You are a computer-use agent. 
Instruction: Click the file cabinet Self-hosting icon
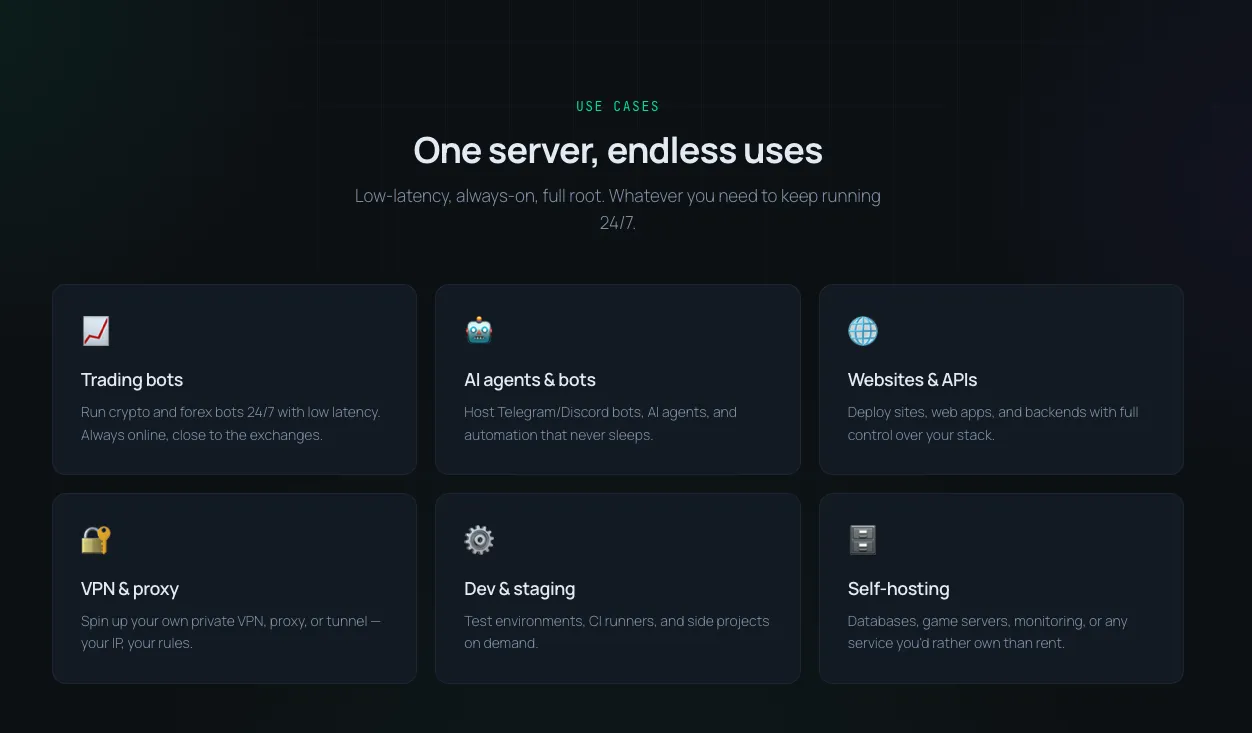pyautogui.click(x=863, y=540)
